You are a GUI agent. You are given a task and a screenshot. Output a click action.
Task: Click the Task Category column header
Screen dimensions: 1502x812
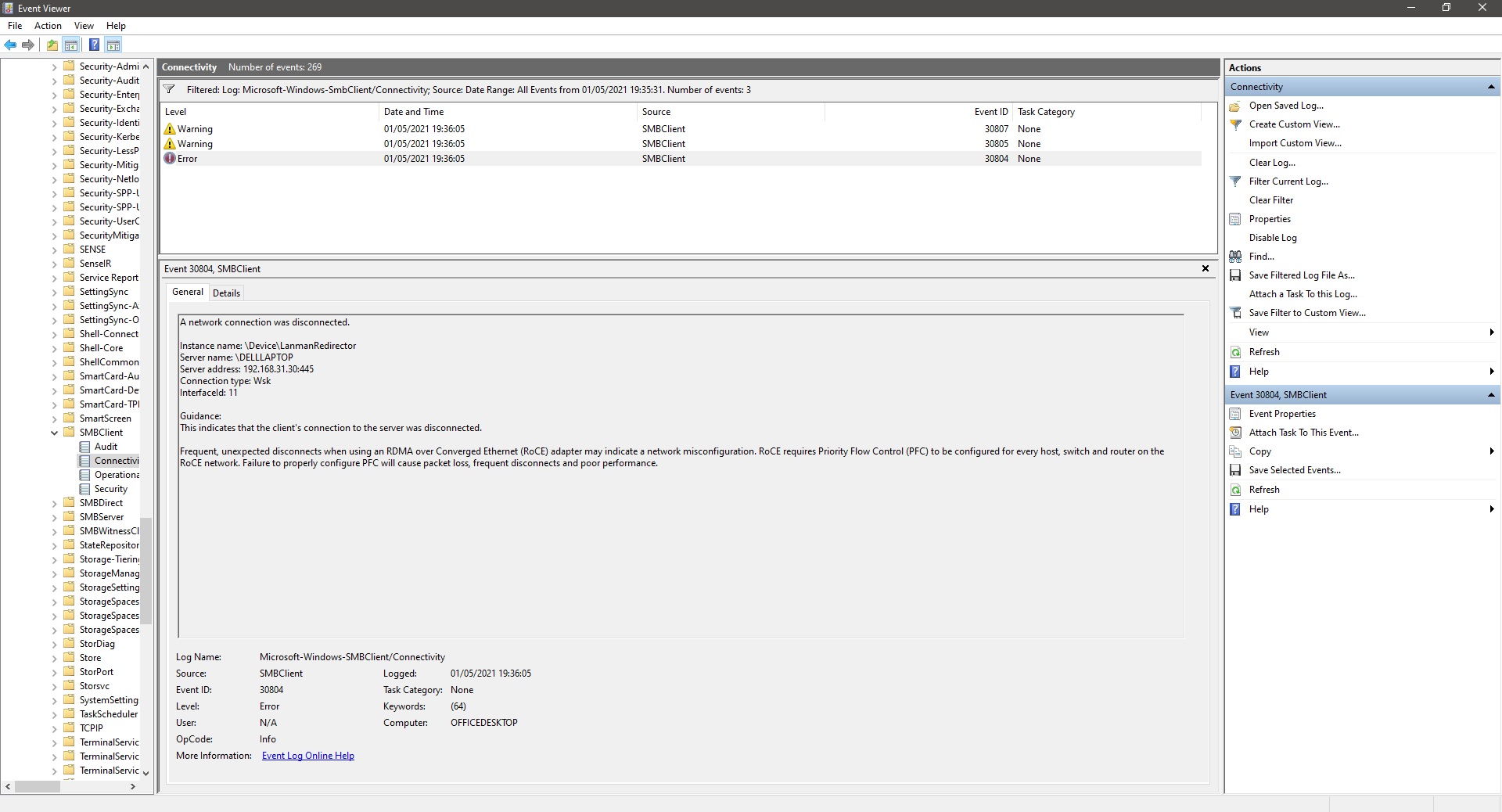pyautogui.click(x=1107, y=112)
